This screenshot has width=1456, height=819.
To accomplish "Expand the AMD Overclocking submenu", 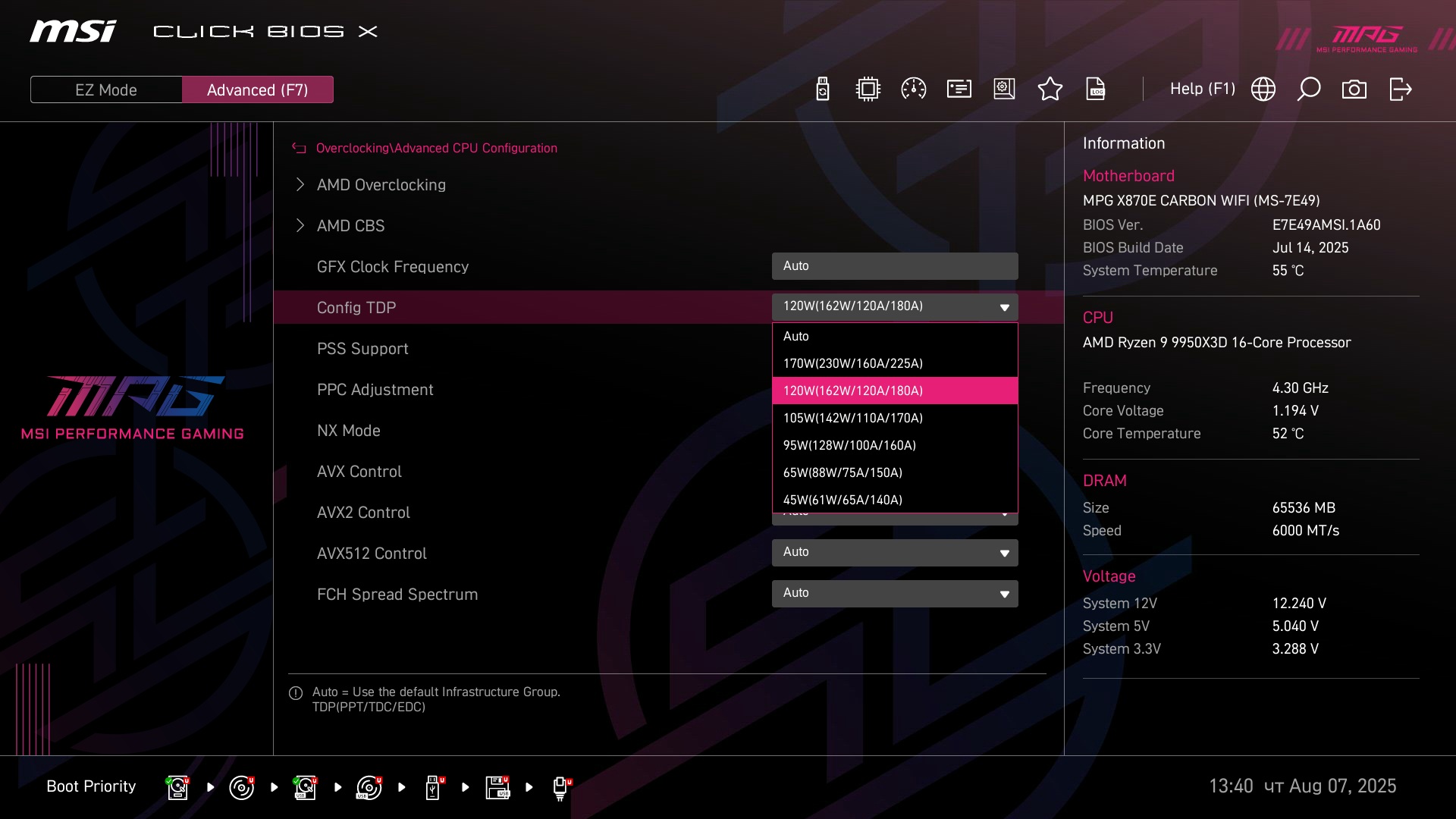I will coord(381,185).
